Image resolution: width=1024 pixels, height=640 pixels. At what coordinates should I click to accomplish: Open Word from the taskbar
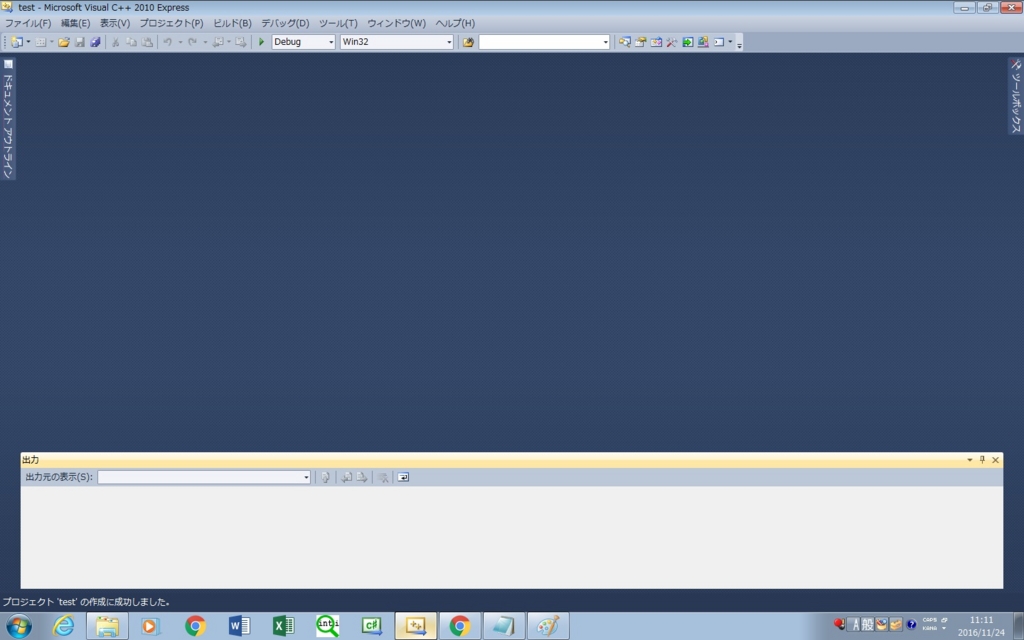(240, 626)
